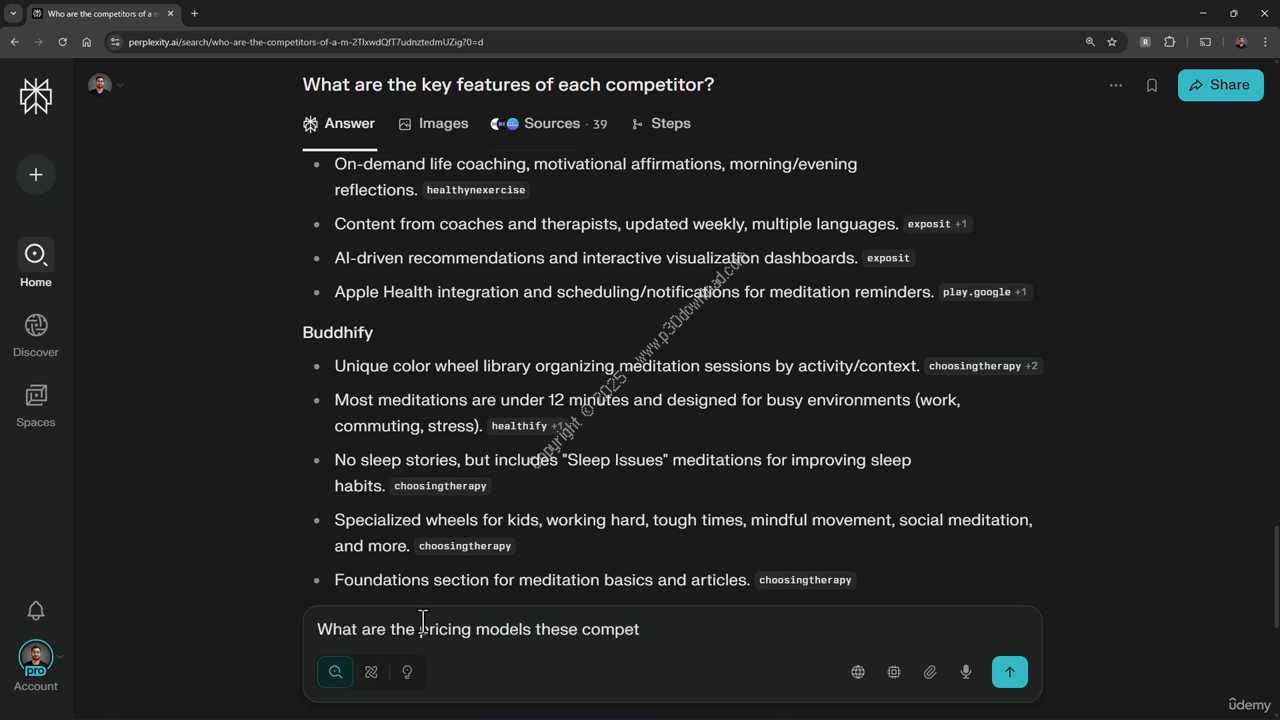This screenshot has height=720, width=1280.
Task: Open the notifications bell
Action: [x=36, y=611]
